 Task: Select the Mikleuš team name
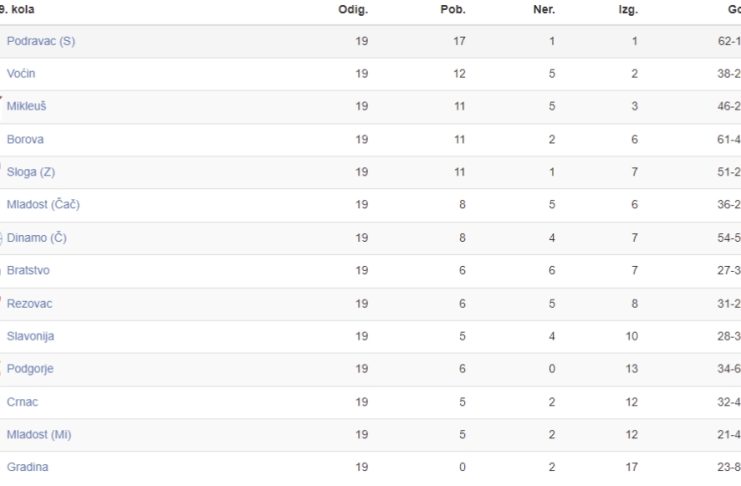click(26, 106)
